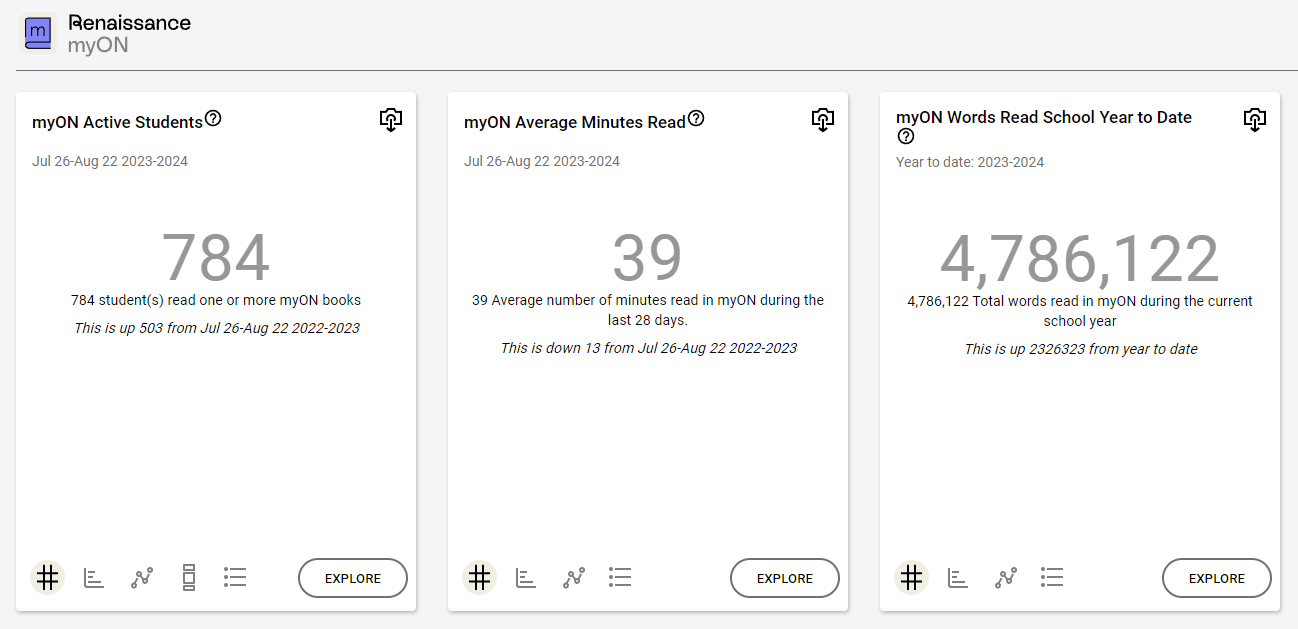The width and height of the screenshot is (1298, 629).
Task: Switch Active Students card to stacked view
Action: pyautogui.click(x=189, y=577)
